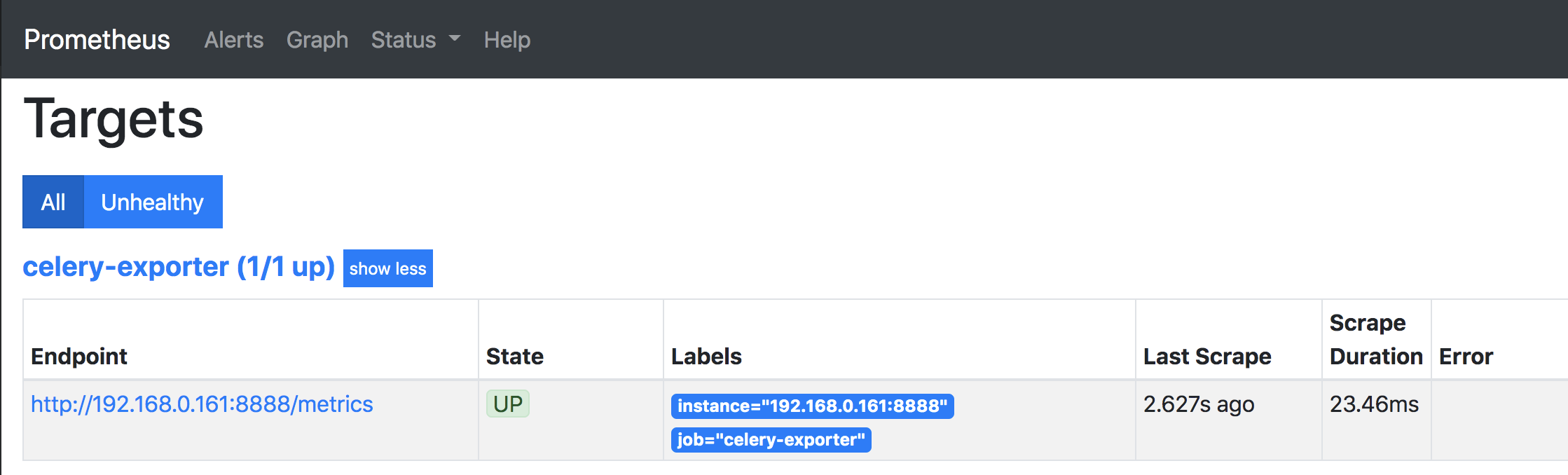Expand the Status dropdown menu

tap(415, 40)
